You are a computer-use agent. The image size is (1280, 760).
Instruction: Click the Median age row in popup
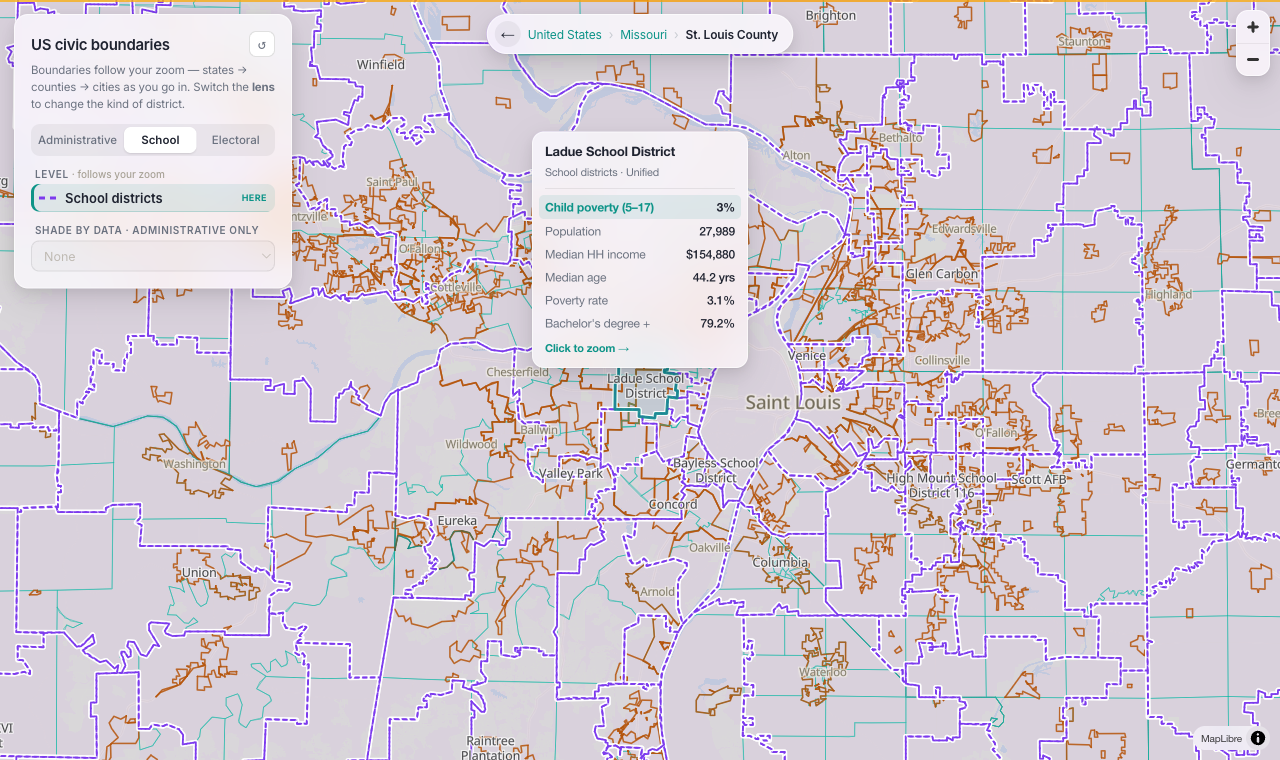click(640, 277)
